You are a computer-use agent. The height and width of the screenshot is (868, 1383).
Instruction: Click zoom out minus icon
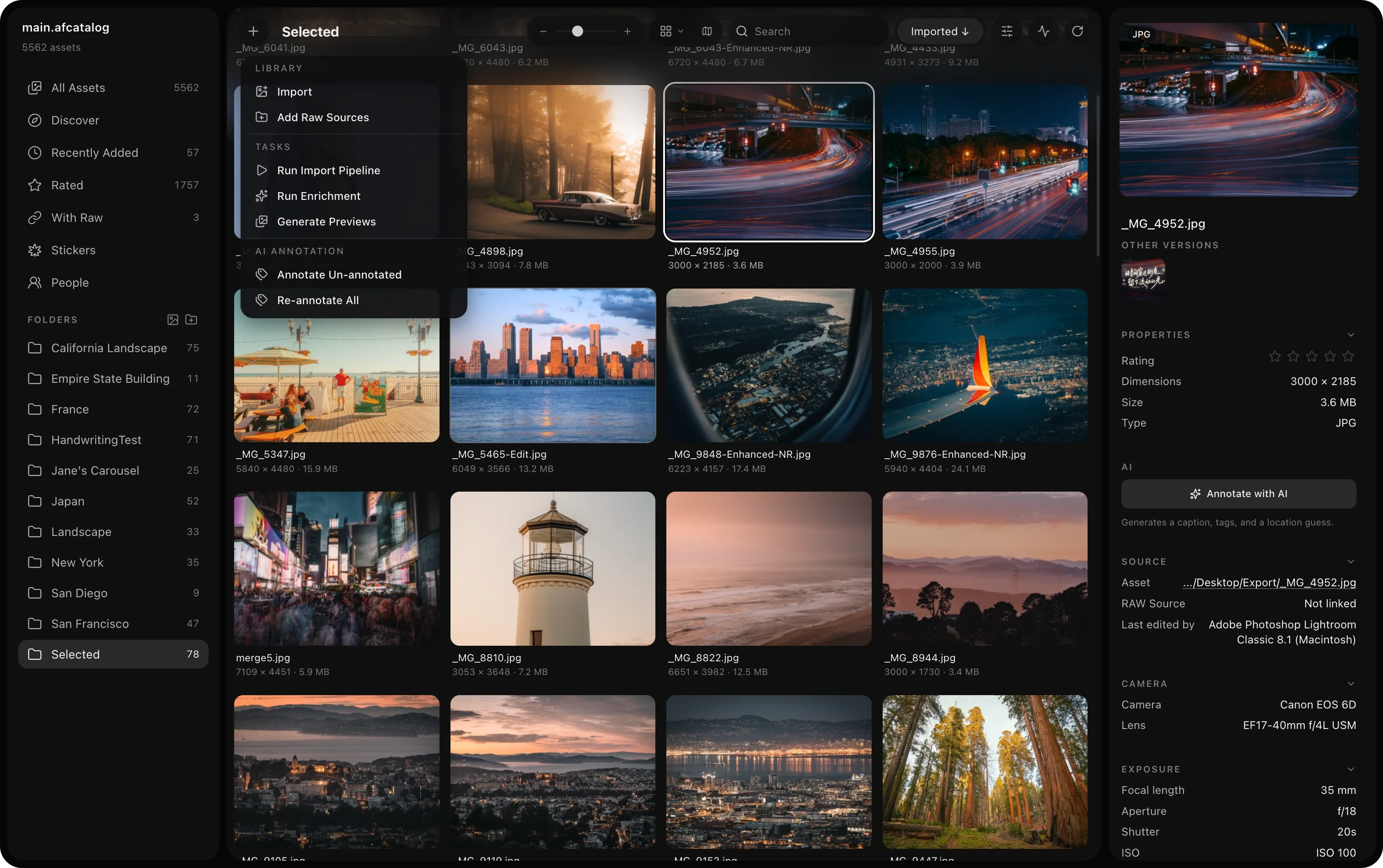(543, 32)
